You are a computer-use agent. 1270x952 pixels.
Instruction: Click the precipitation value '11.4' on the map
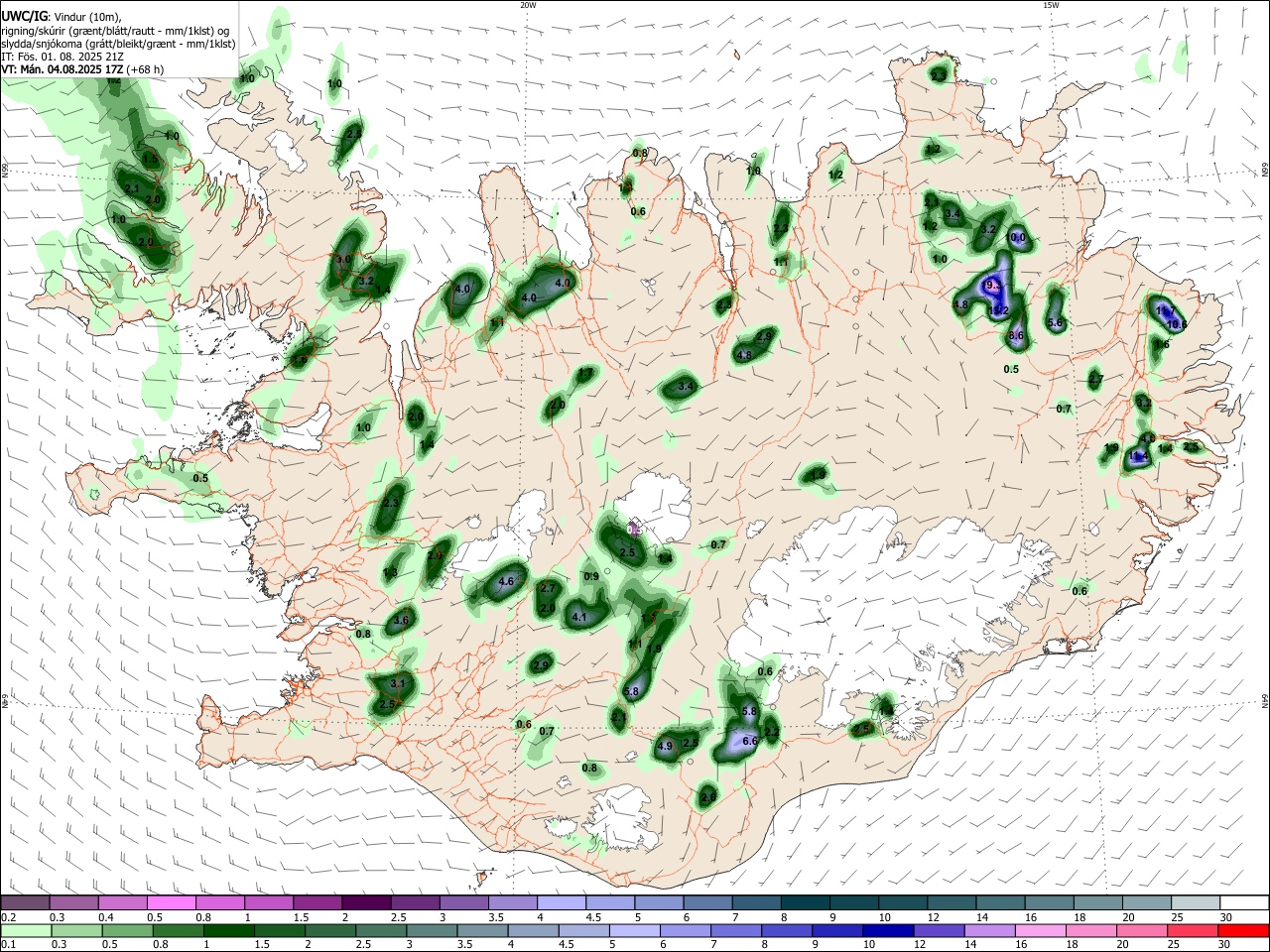pos(1138,456)
